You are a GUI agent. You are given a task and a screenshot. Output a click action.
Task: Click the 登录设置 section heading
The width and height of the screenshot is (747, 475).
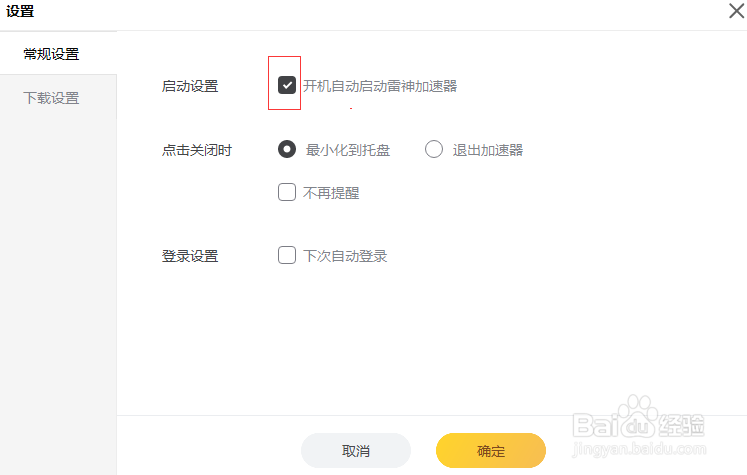pyautogui.click(x=190, y=256)
